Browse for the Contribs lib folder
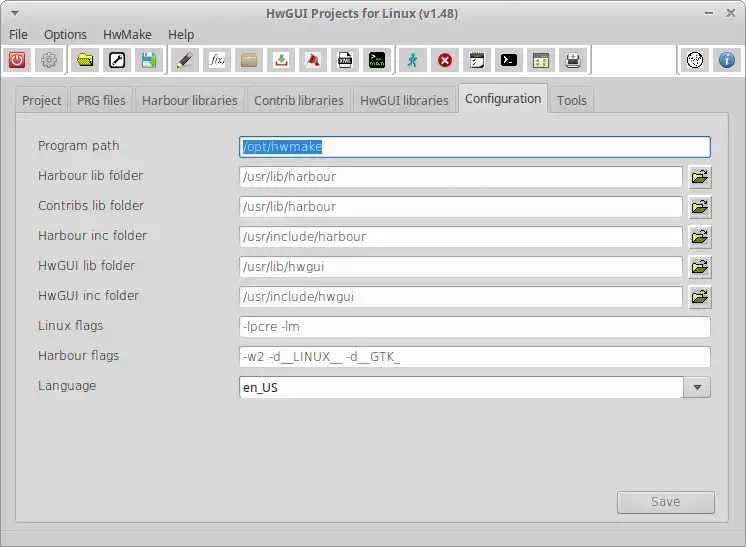 tap(700, 207)
